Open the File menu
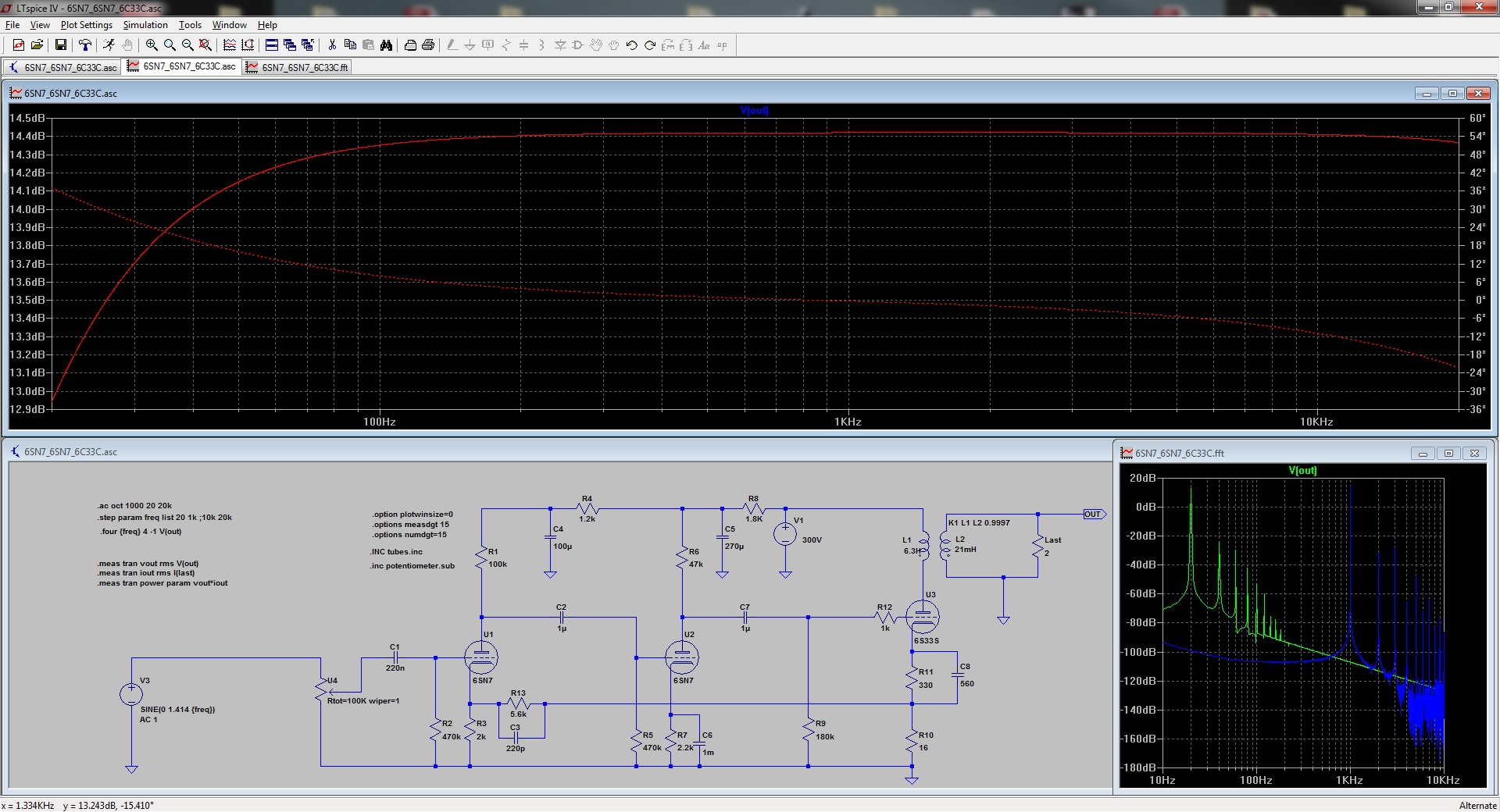 coord(12,25)
